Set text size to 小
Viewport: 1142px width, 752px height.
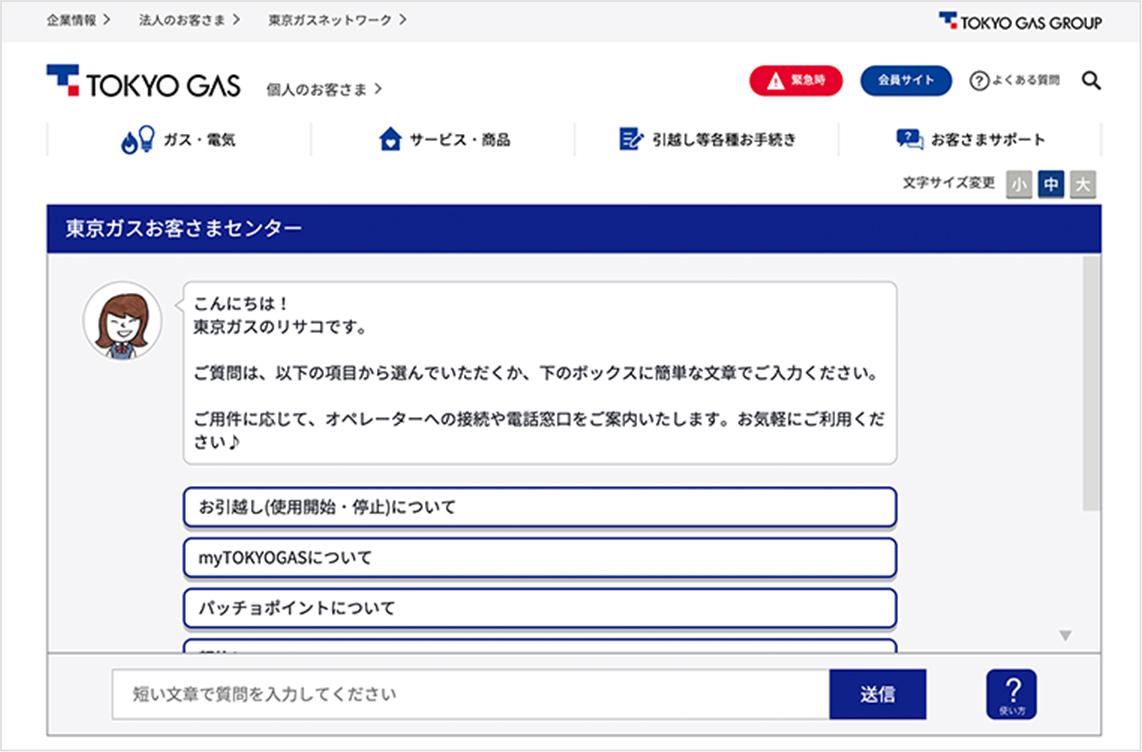tap(1019, 185)
